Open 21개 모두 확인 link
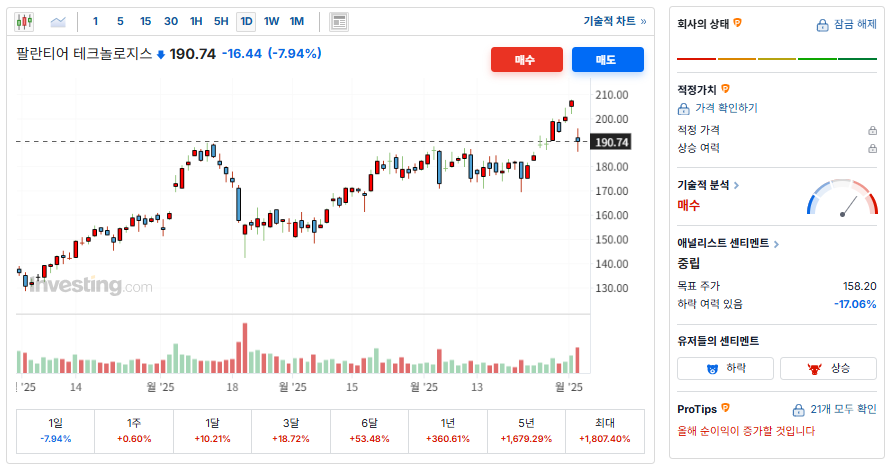887x473 pixels. click(843, 409)
